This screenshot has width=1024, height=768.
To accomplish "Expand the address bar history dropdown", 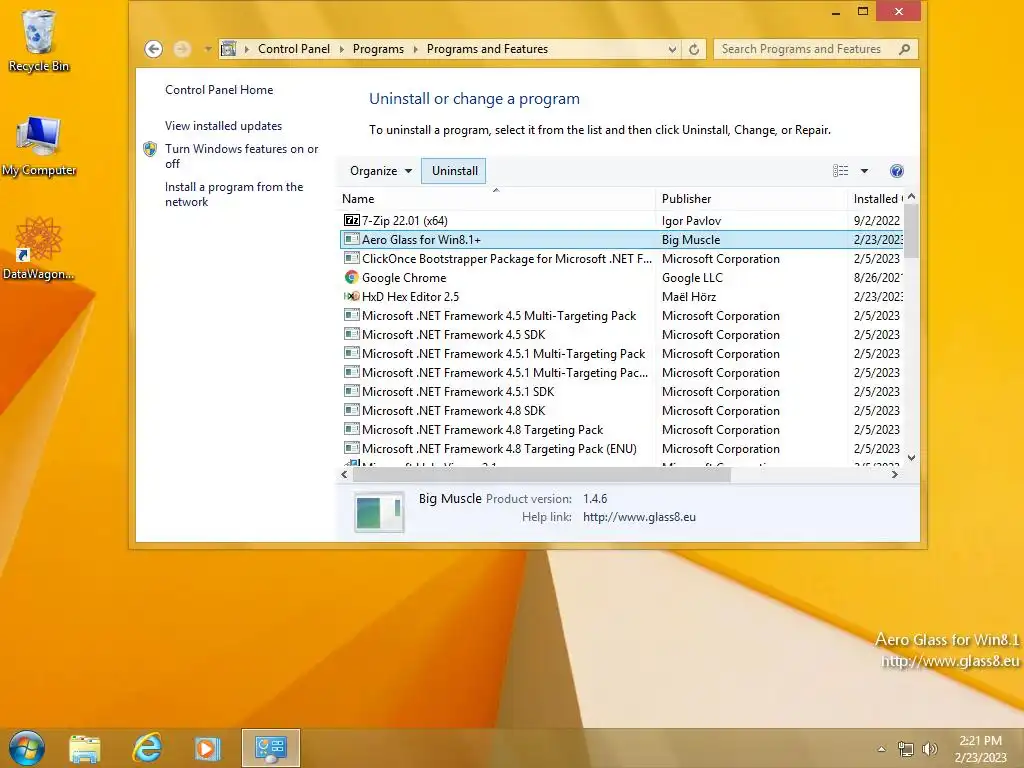I will pyautogui.click(x=672, y=49).
